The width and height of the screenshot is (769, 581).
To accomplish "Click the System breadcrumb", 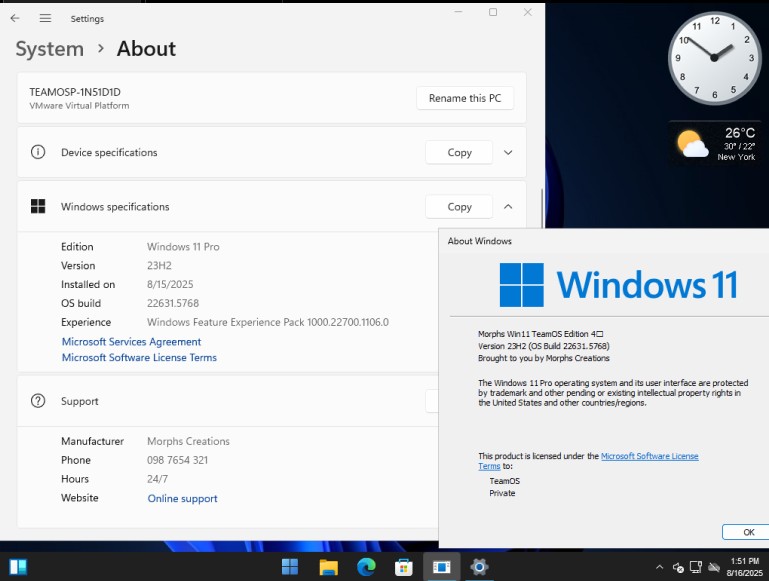I will [50, 49].
